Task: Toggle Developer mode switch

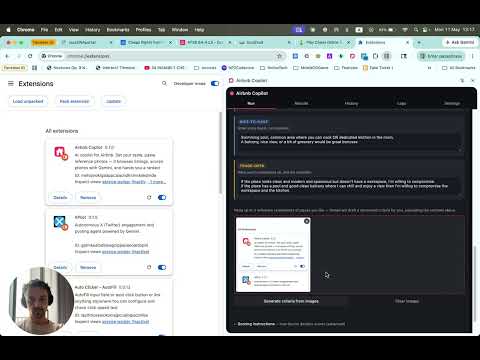Action: [215, 83]
